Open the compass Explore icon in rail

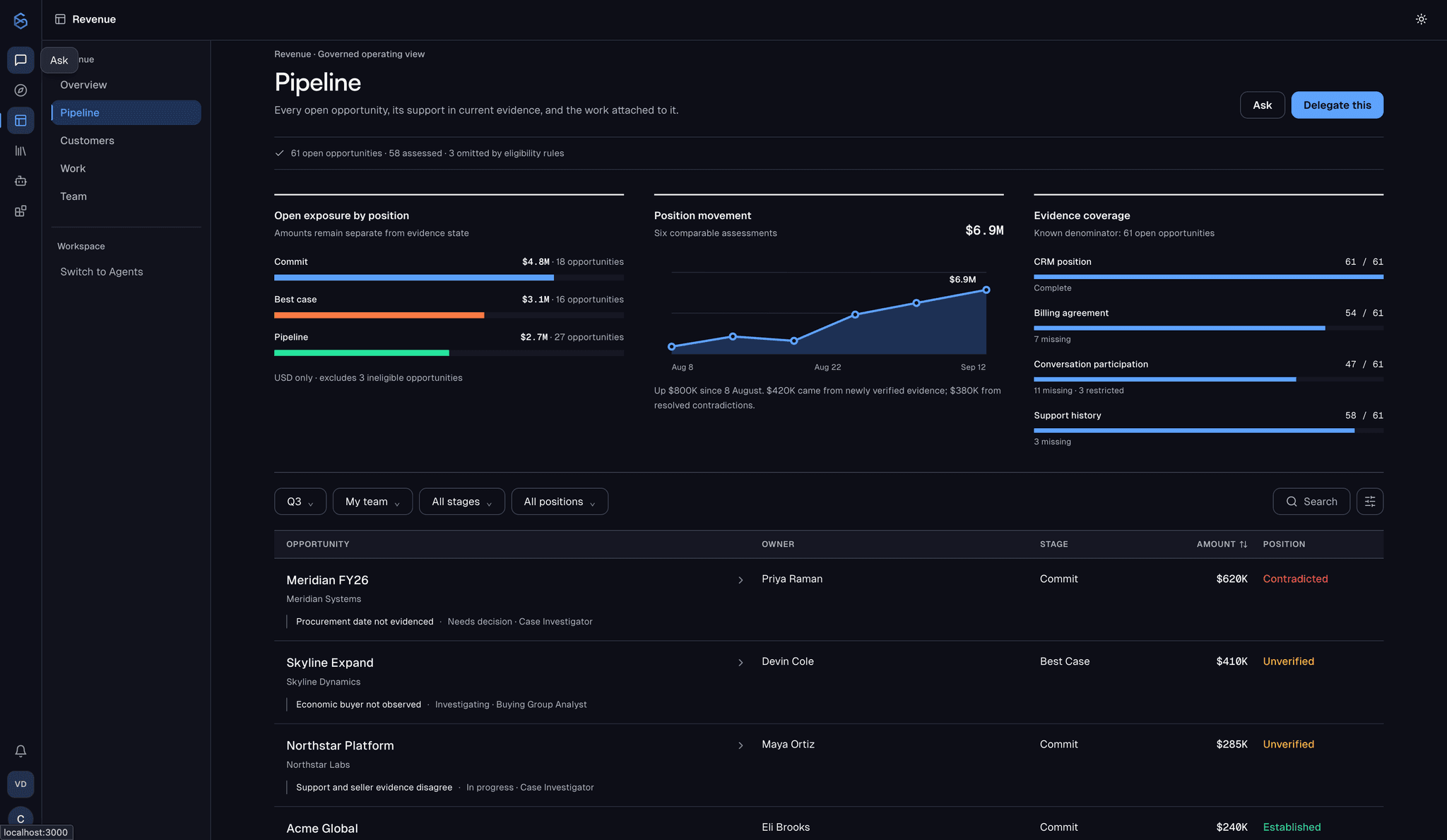pyautogui.click(x=20, y=90)
